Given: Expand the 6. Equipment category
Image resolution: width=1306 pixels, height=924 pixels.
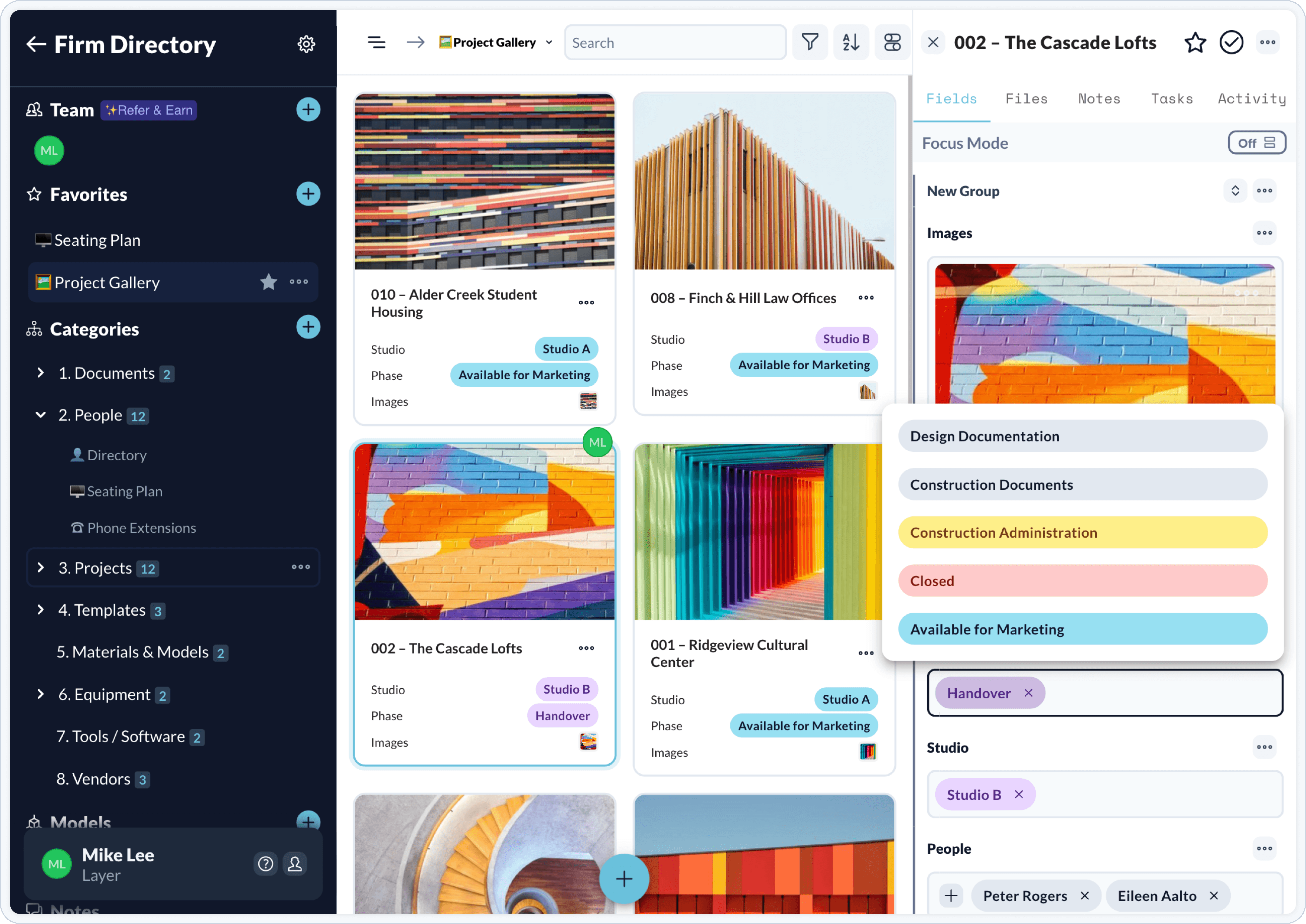Looking at the screenshot, I should [41, 694].
